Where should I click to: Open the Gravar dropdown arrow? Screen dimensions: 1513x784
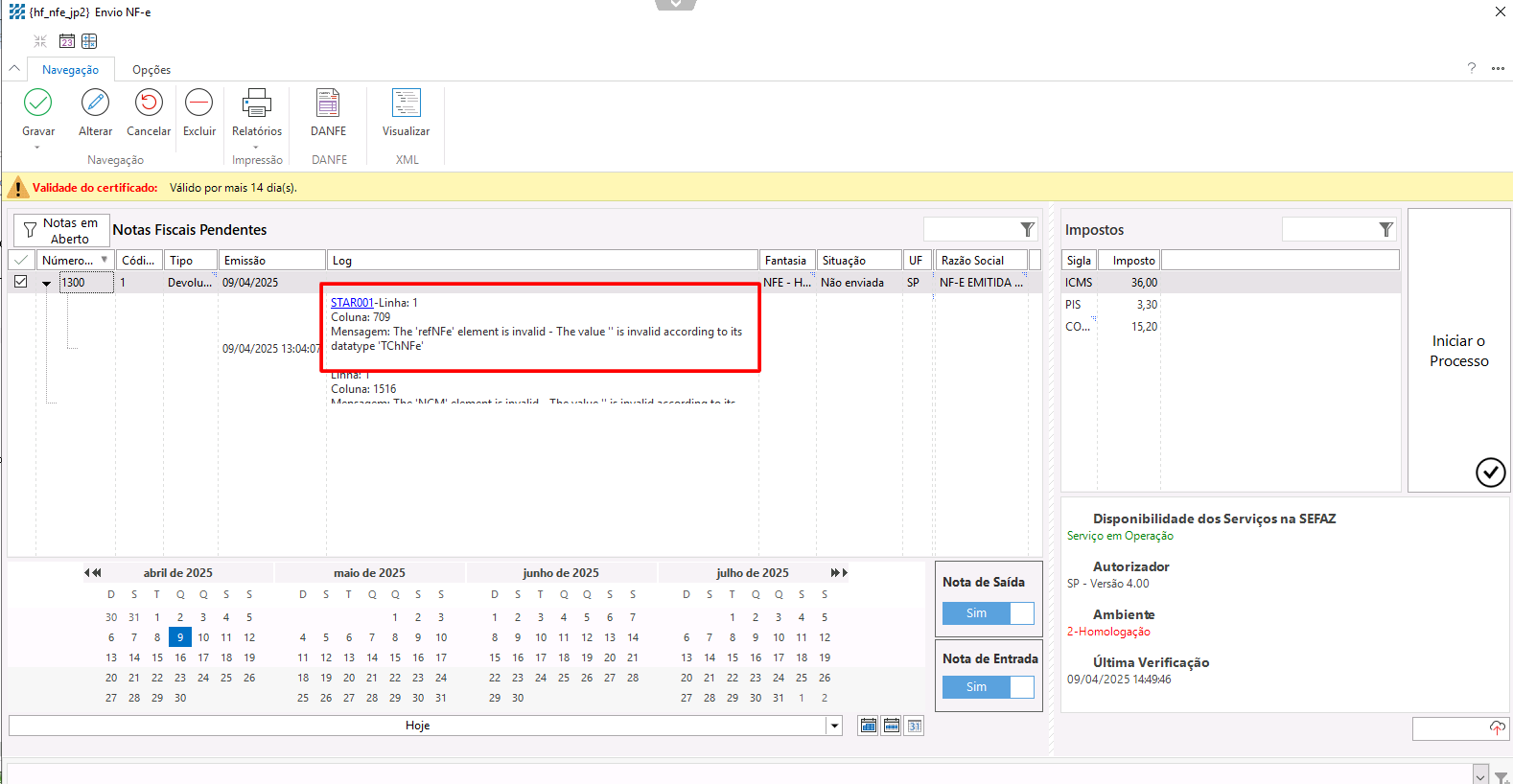click(37, 148)
